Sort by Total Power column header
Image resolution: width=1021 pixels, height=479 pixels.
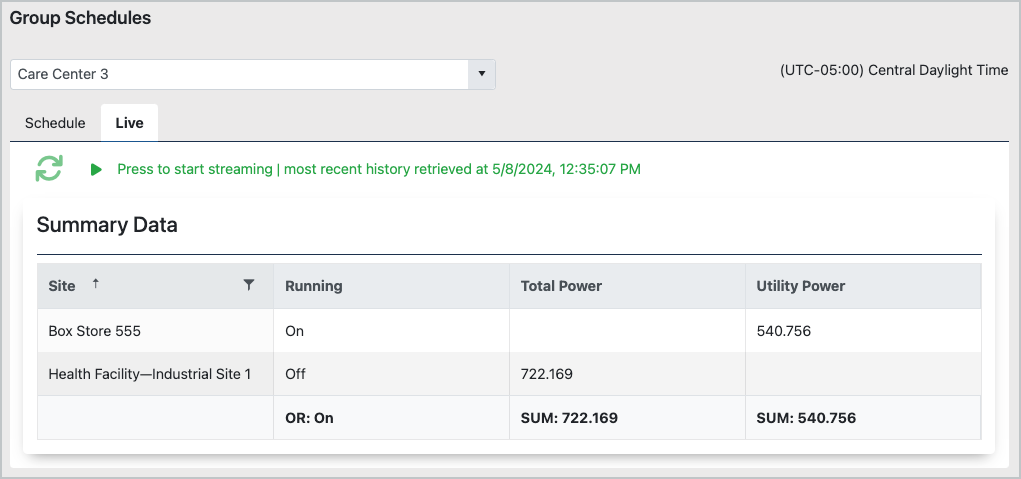coord(561,286)
